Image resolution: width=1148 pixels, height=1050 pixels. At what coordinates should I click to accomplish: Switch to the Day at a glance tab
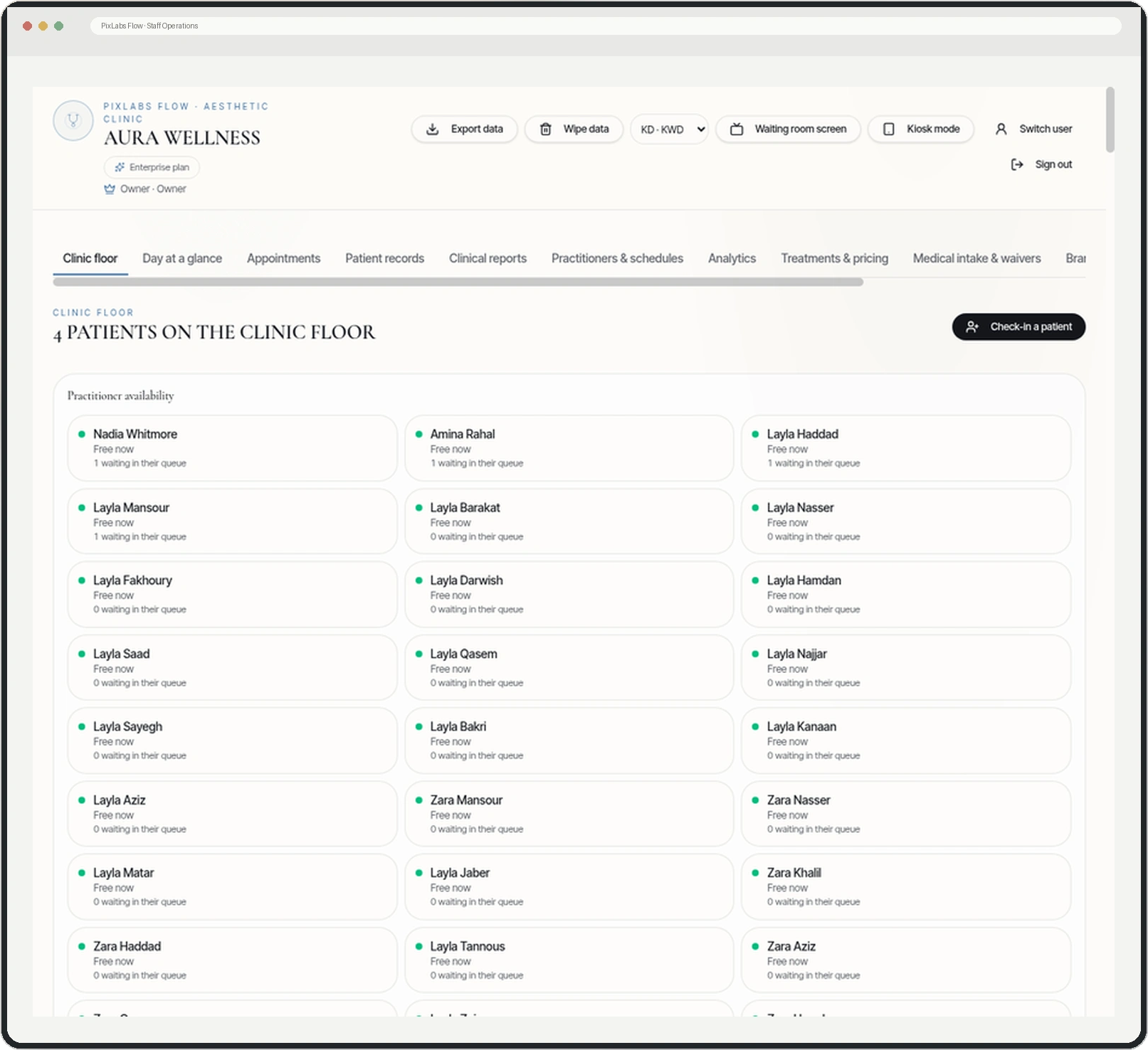pos(182,258)
